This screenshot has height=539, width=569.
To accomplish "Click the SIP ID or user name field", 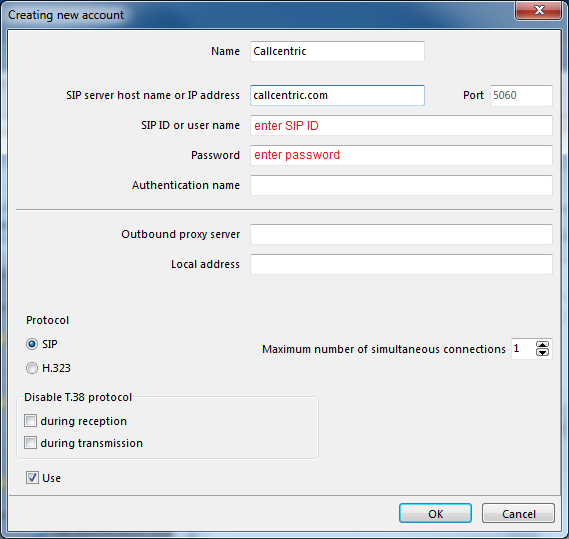I will click(401, 126).
